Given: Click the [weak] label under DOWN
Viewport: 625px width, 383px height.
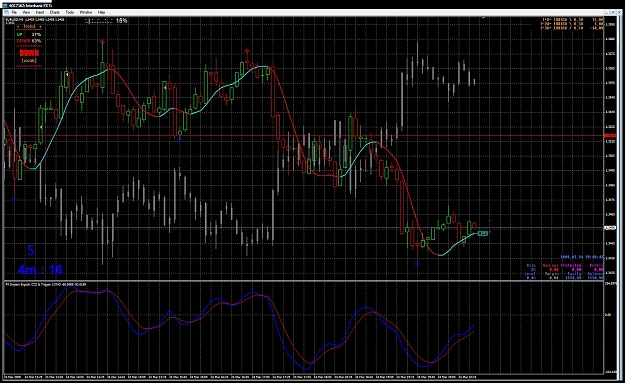Looking at the screenshot, I should [29, 61].
